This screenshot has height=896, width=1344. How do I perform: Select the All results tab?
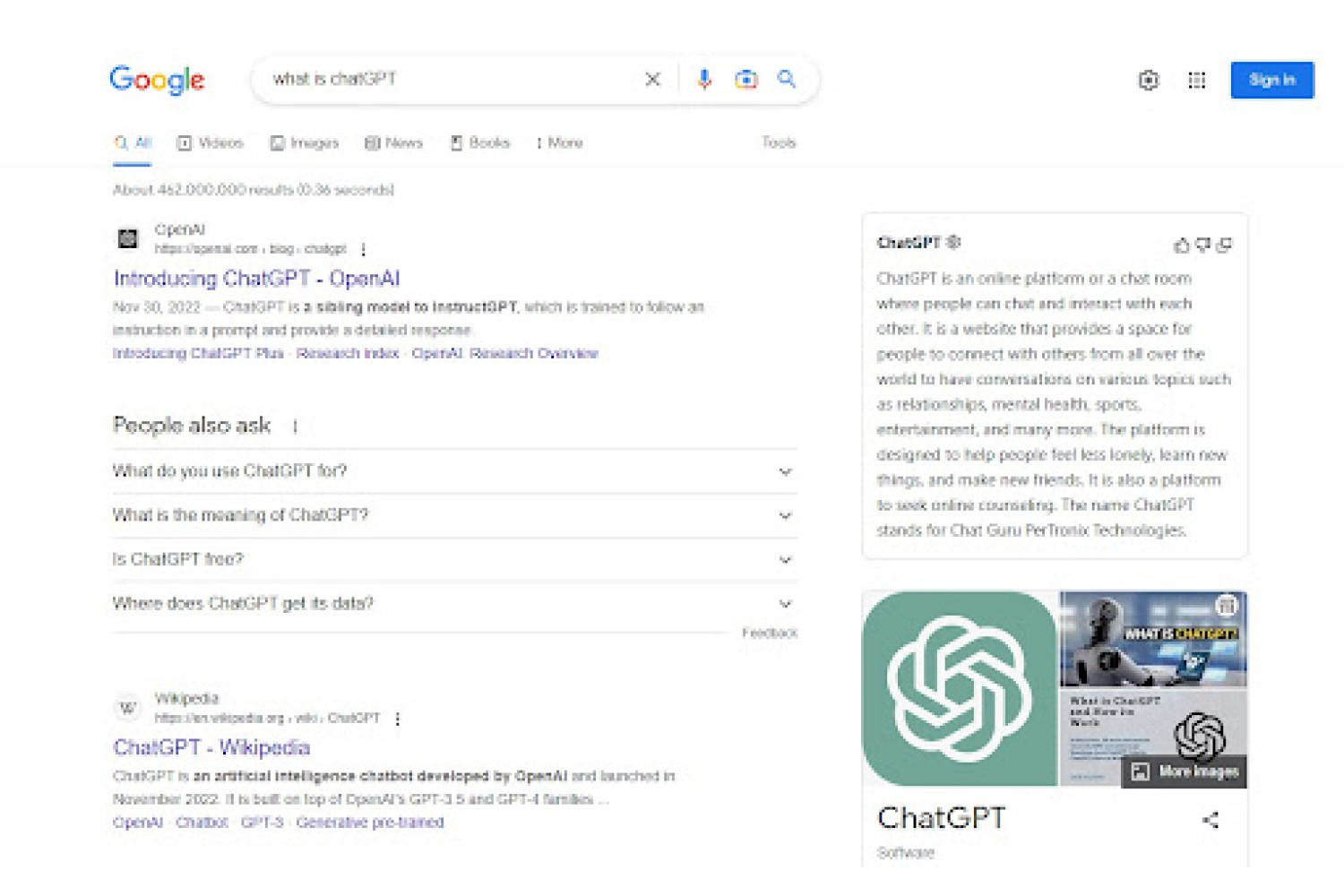tap(133, 142)
